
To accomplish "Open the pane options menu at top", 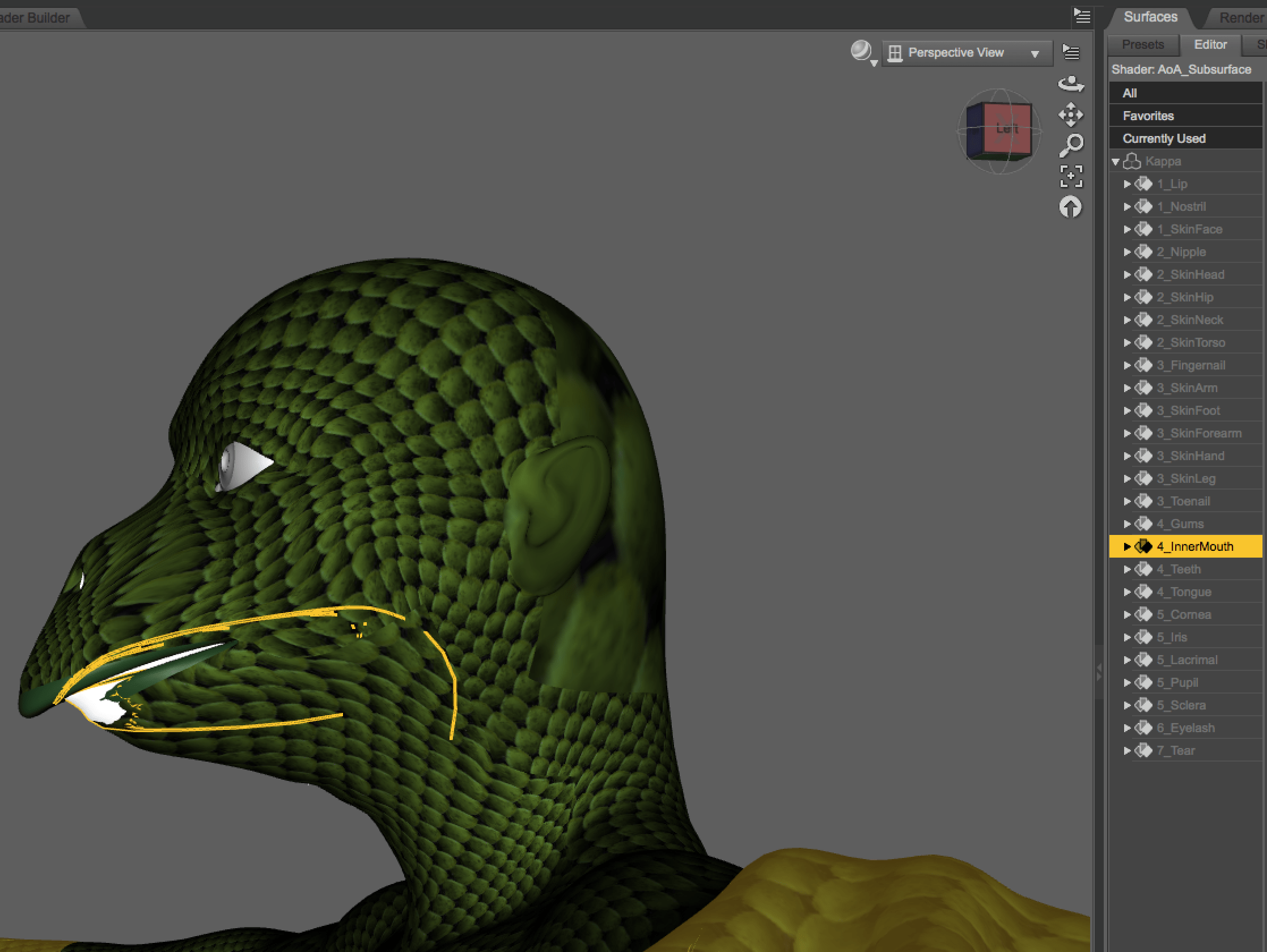I will [1082, 16].
